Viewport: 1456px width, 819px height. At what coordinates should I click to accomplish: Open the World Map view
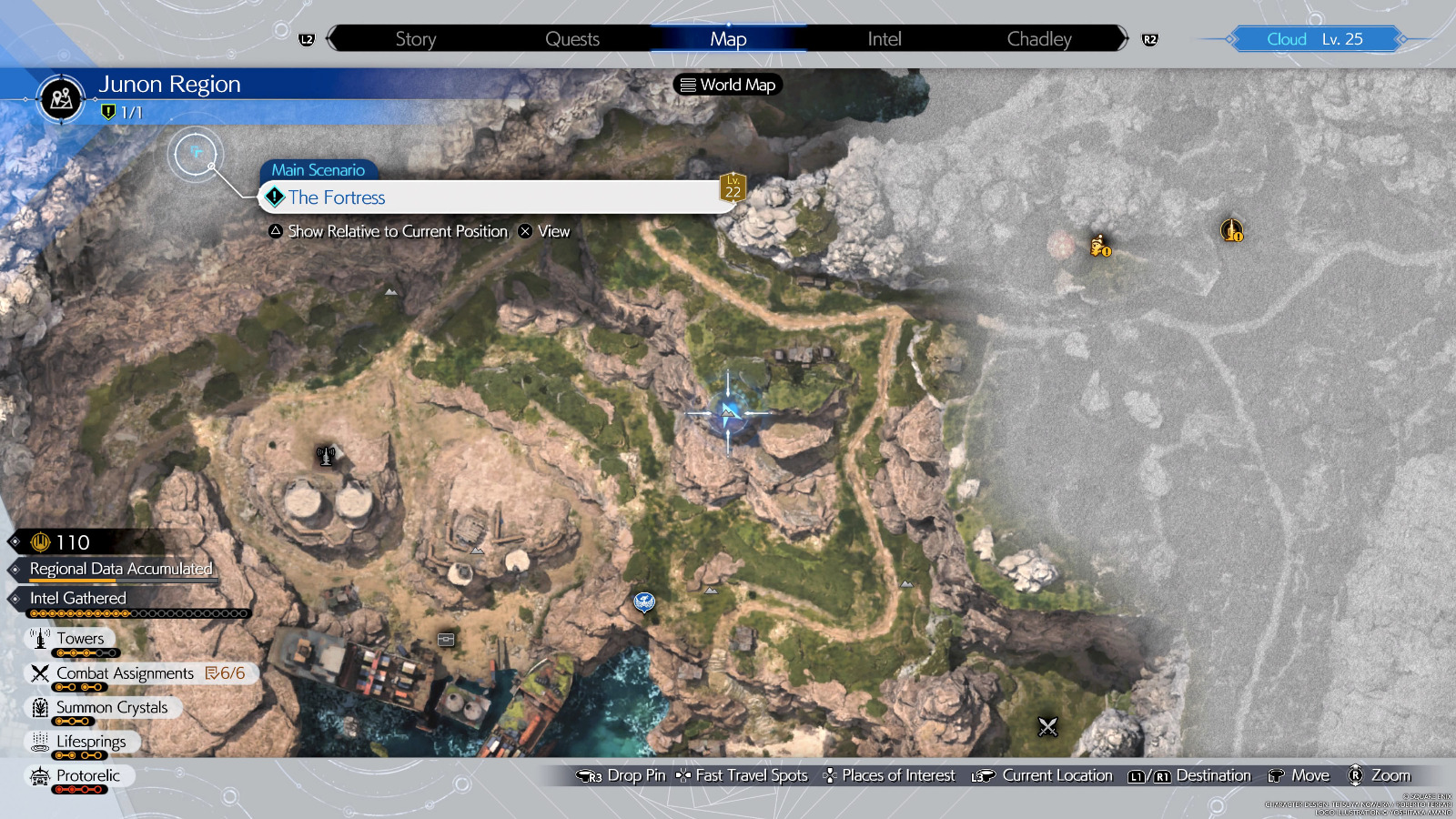coord(726,85)
